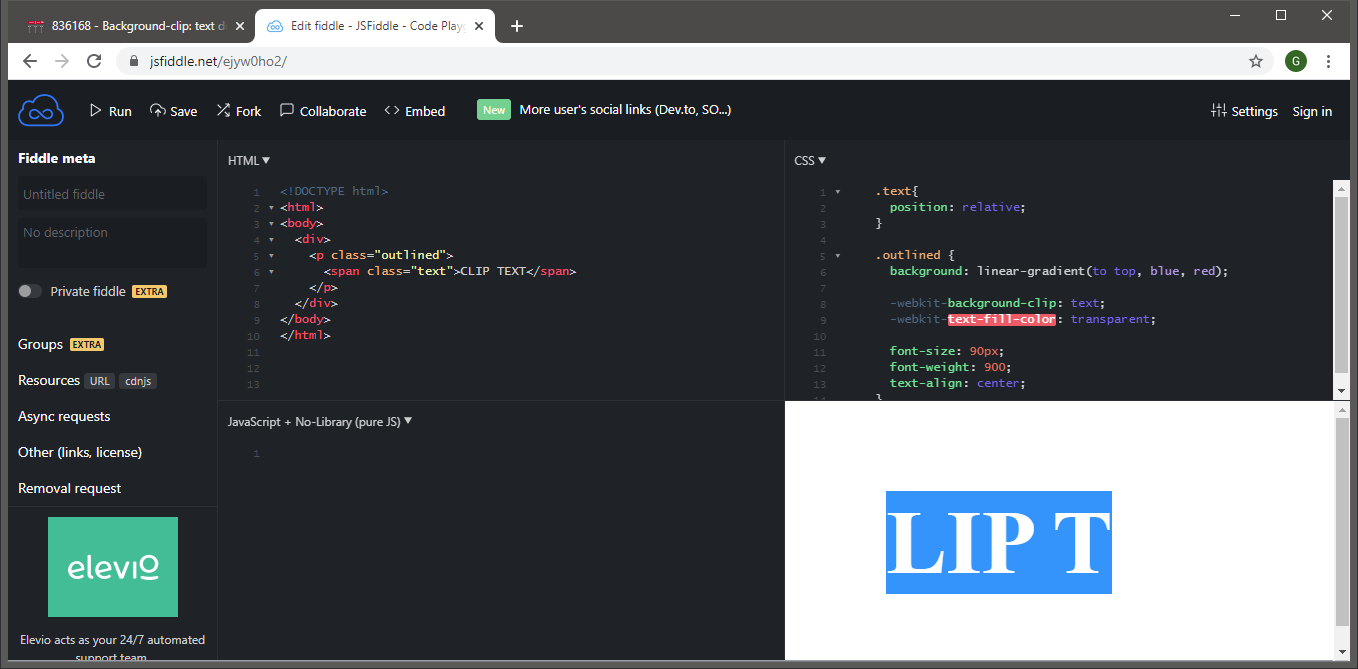
Task: Enable the Private fiddle toggle
Action: (x=30, y=291)
